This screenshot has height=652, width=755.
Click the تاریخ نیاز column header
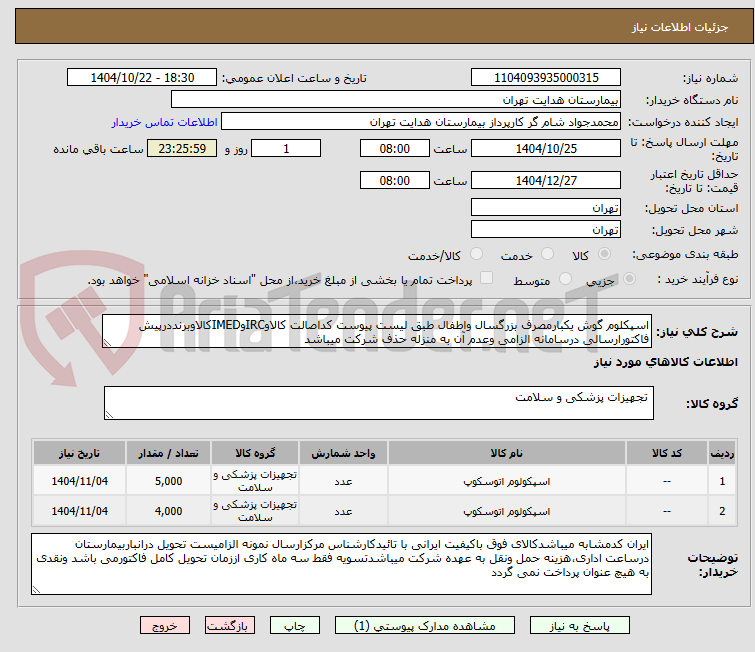pyautogui.click(x=79, y=453)
